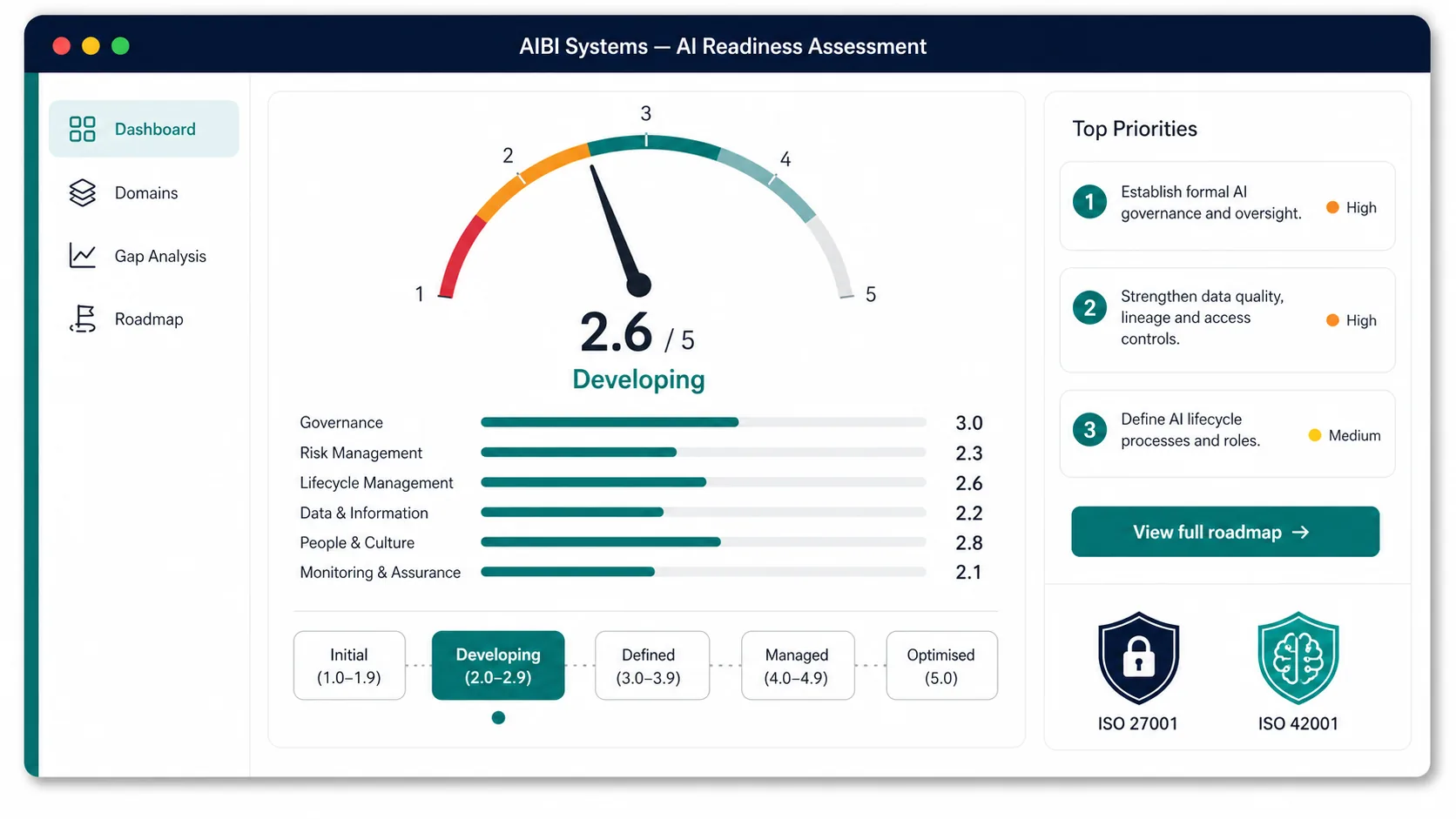The image size is (1456, 819).
Task: Click the People & Culture row label
Action: (357, 542)
